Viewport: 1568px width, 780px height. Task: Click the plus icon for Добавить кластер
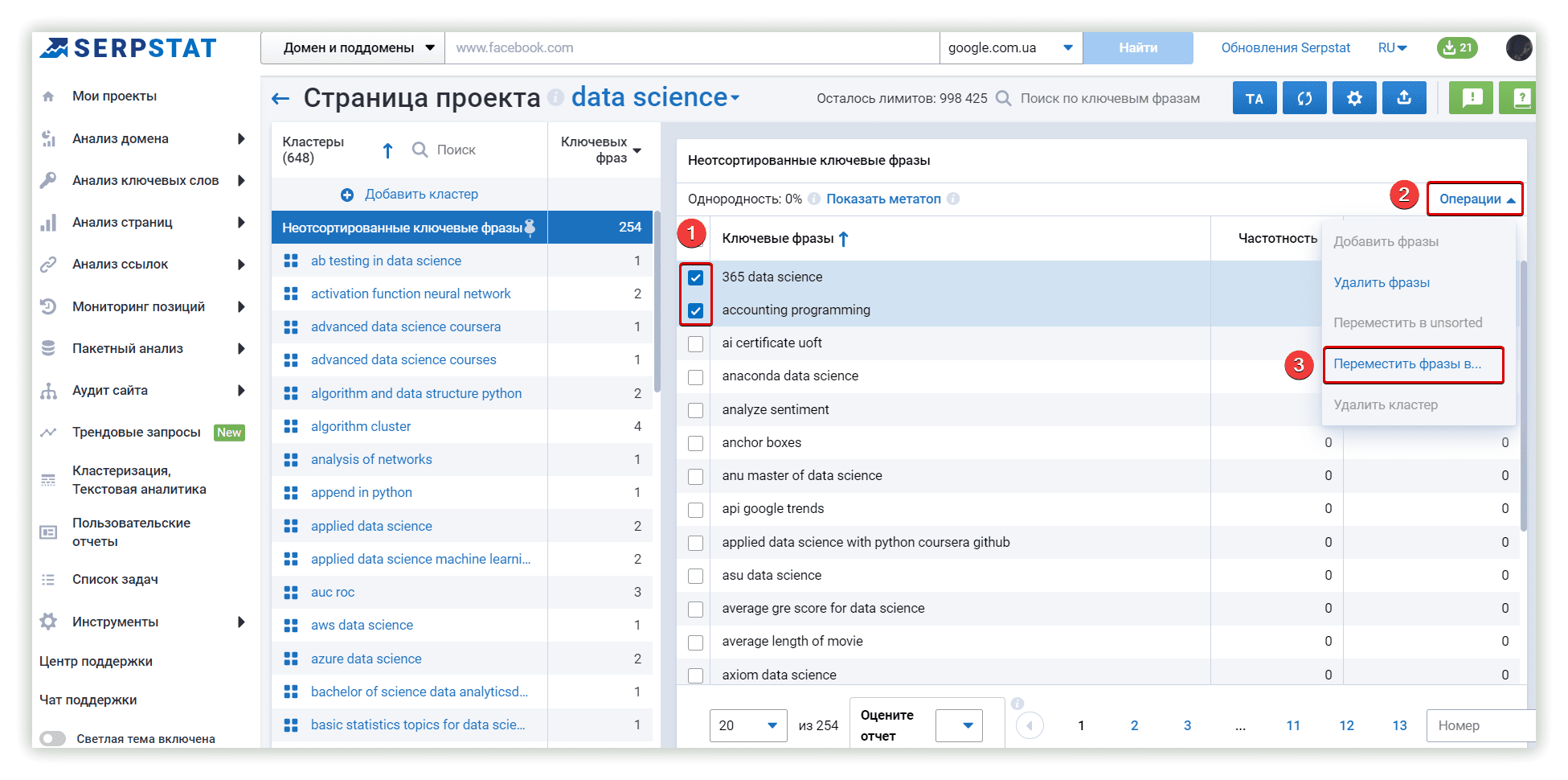click(347, 195)
